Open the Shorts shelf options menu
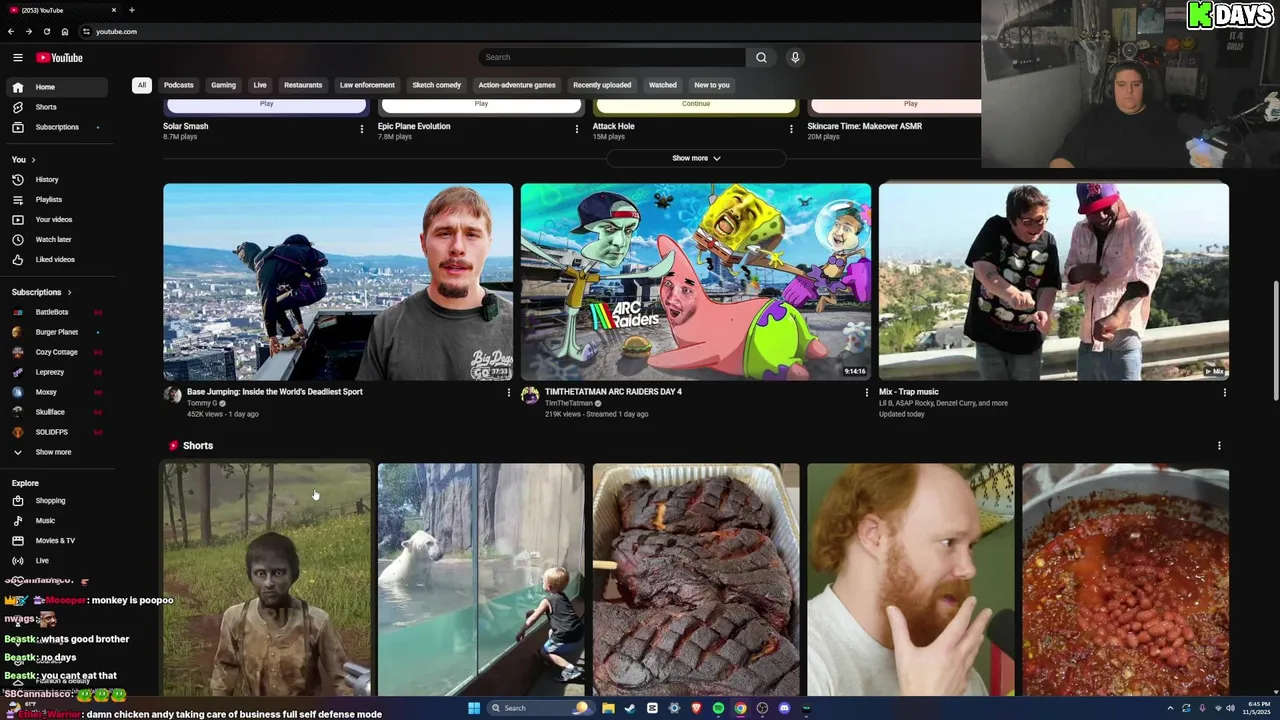Screen dimensions: 1280x720 tap(1219, 446)
